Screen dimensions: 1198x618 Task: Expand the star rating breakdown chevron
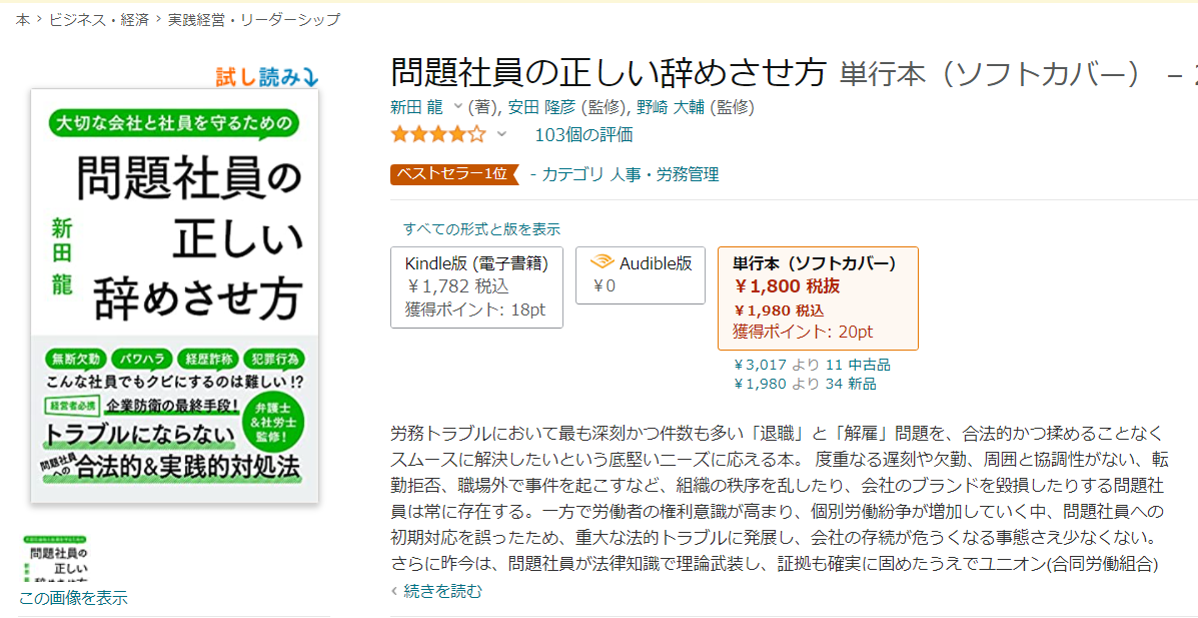[x=502, y=135]
